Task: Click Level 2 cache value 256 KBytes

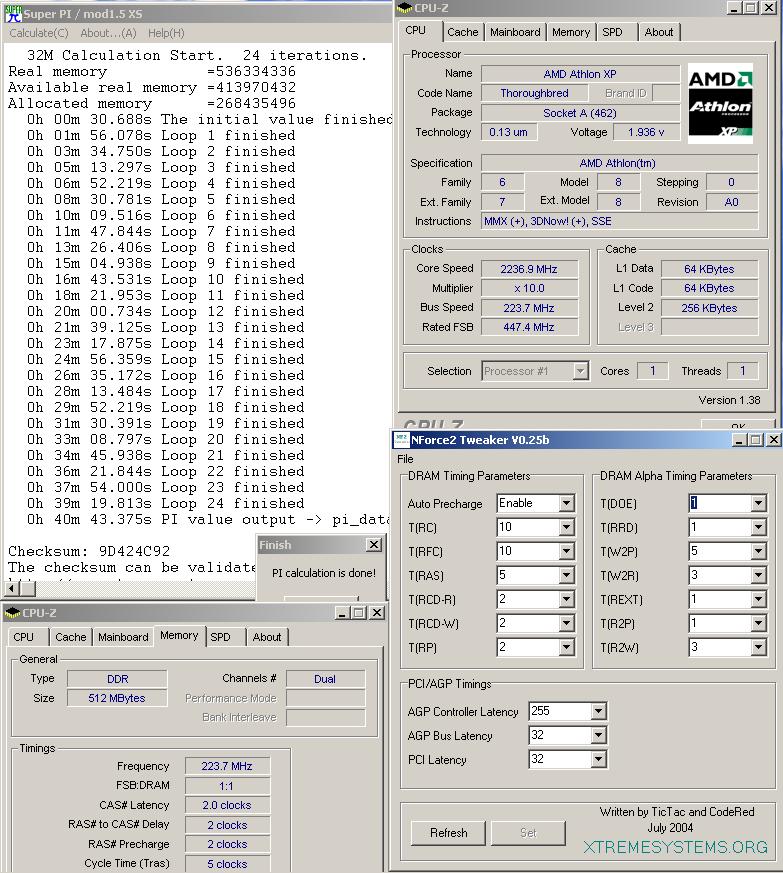Action: click(709, 308)
